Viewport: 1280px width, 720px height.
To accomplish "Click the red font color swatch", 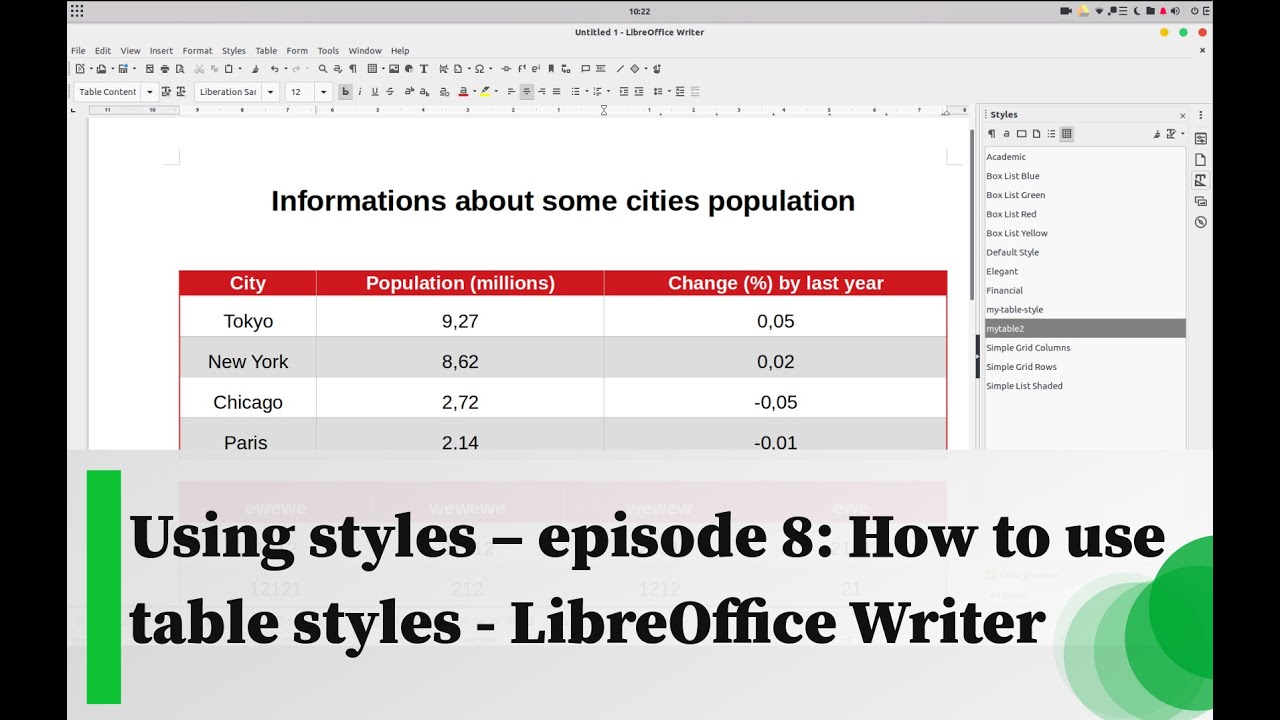I will (463, 92).
